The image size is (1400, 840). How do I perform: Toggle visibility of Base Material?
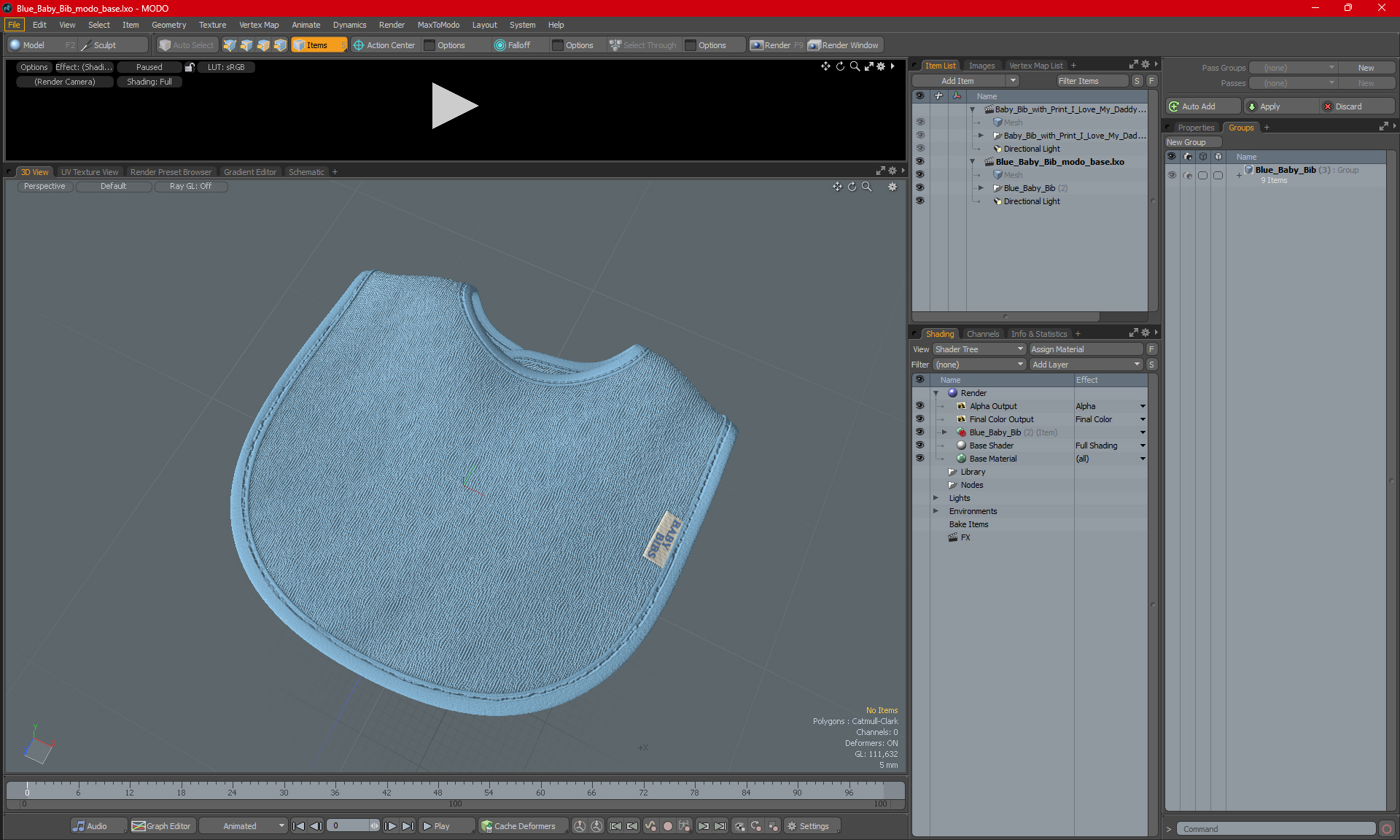point(920,459)
